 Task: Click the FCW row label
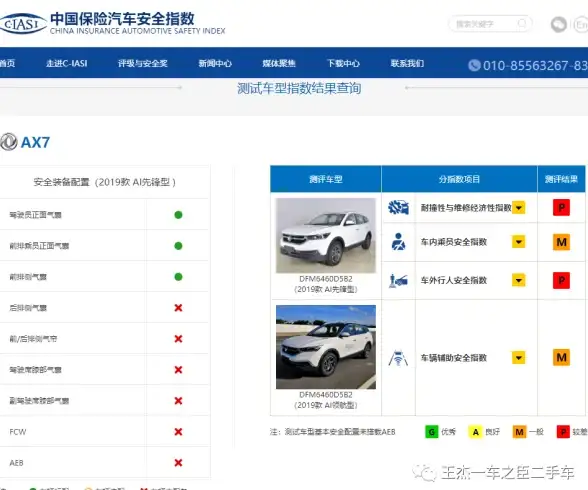pos(18,432)
